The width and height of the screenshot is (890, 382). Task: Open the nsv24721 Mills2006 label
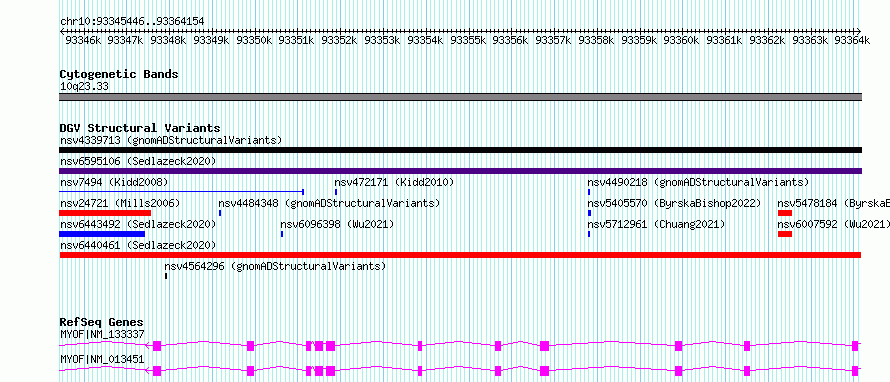(x=120, y=203)
